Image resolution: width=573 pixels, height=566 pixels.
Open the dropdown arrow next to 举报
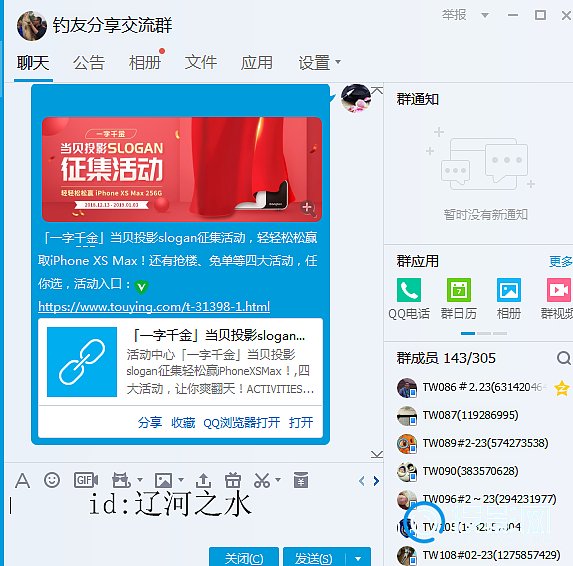485,15
